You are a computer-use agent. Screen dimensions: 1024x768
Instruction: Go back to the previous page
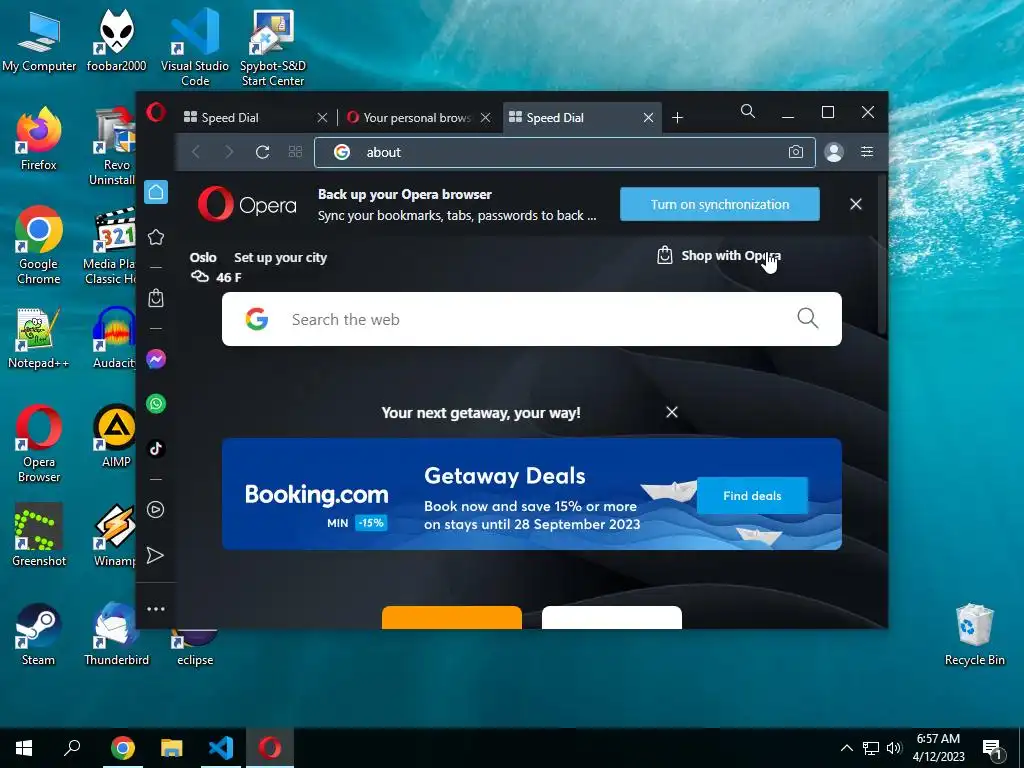point(196,152)
